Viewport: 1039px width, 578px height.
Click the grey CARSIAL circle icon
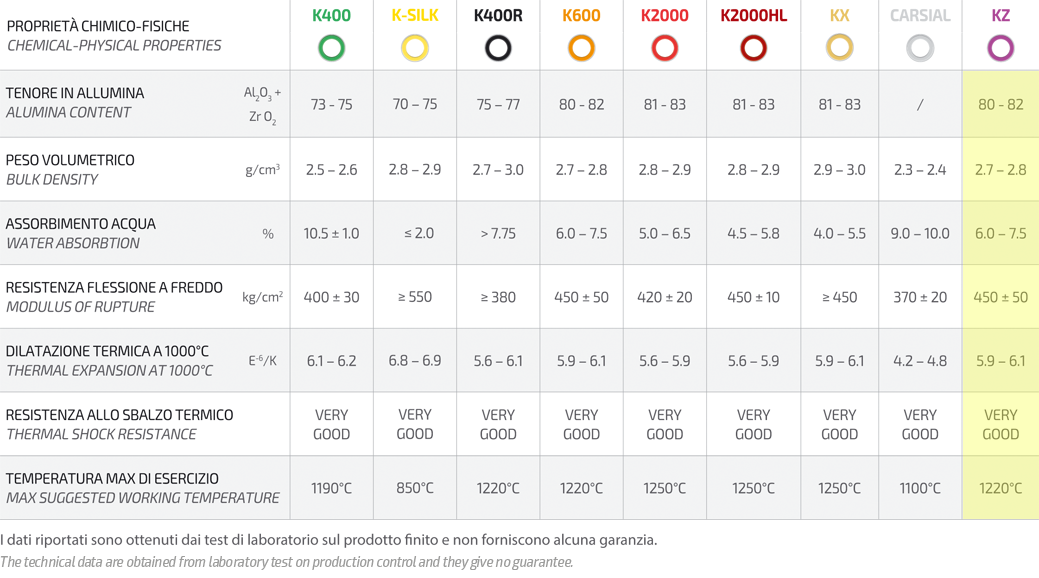(x=920, y=48)
